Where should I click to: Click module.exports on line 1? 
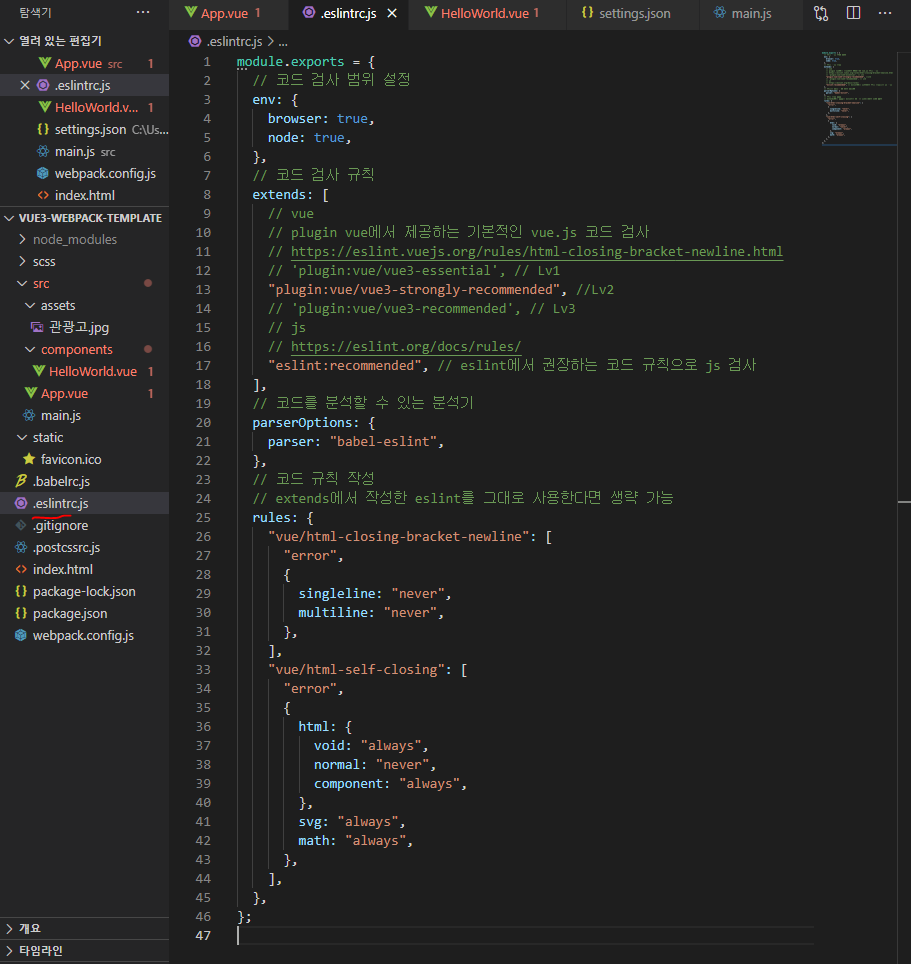point(290,62)
